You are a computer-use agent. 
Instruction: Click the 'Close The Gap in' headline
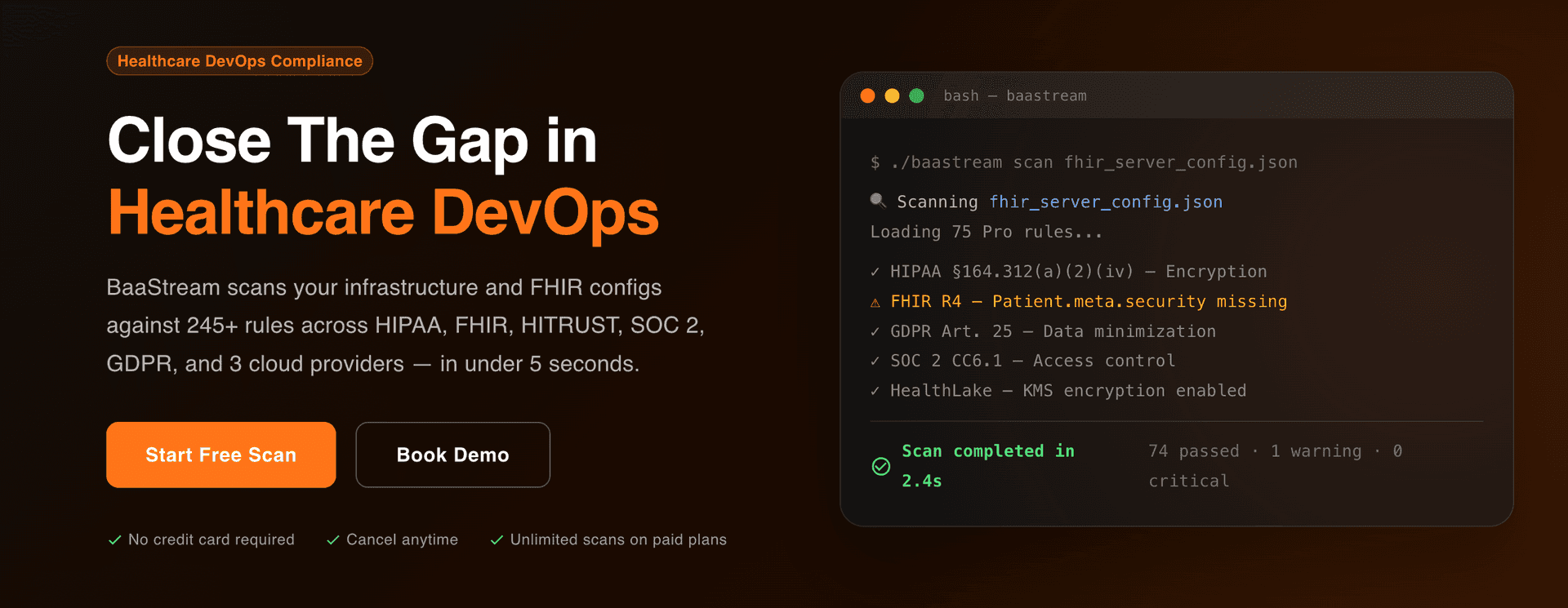353,140
